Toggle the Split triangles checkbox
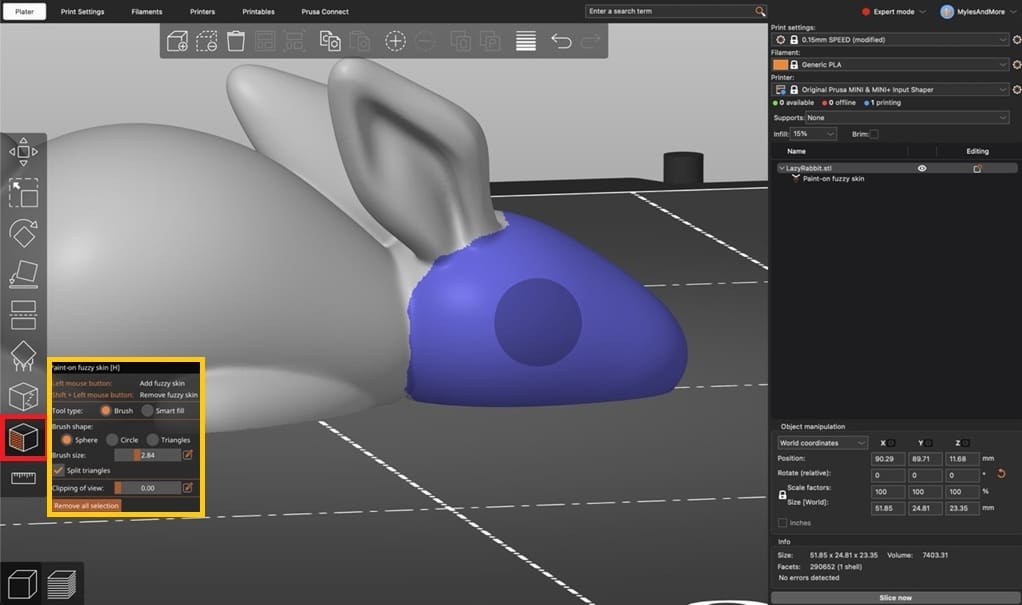 pos(59,470)
